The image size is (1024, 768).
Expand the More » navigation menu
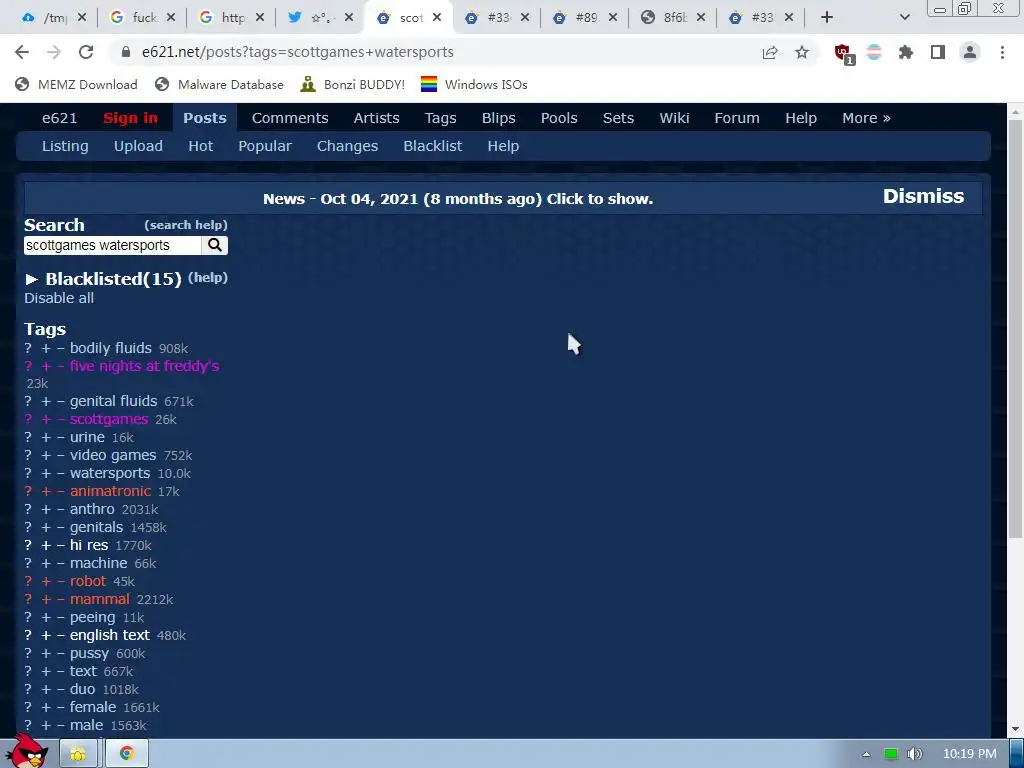coord(866,118)
